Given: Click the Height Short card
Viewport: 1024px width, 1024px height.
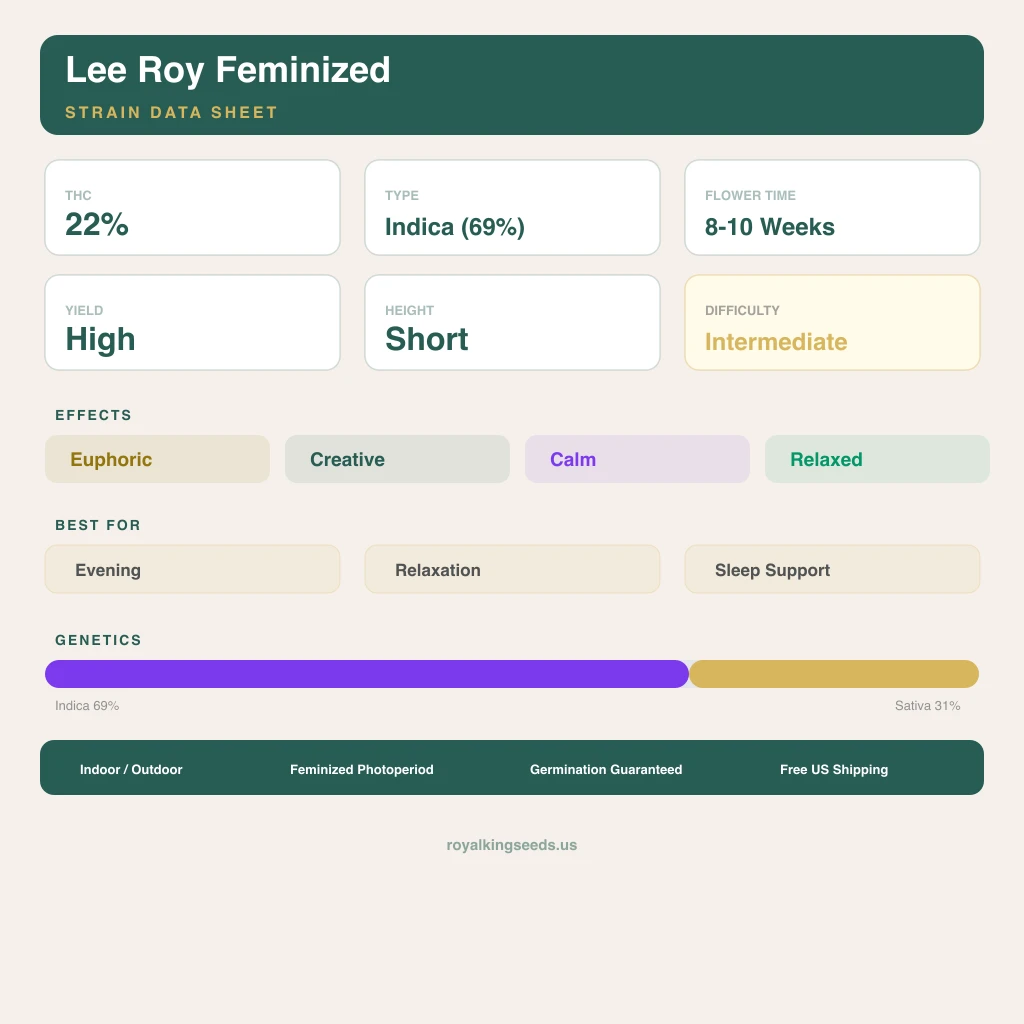Looking at the screenshot, I should pos(513,323).
